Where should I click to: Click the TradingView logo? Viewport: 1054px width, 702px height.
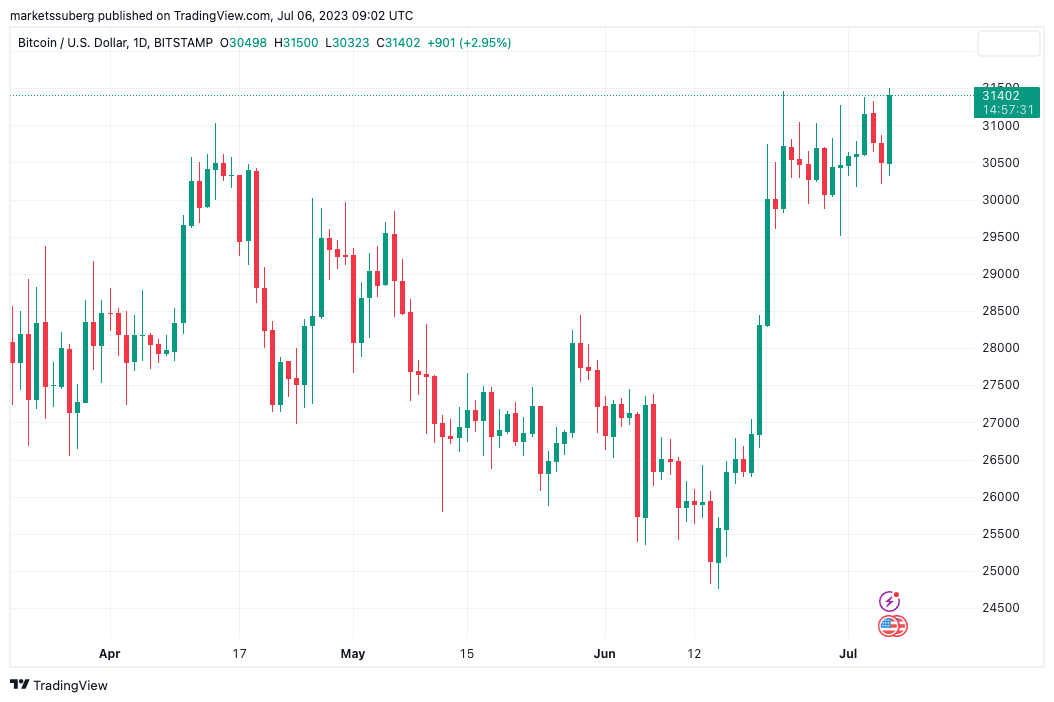(x=60, y=686)
